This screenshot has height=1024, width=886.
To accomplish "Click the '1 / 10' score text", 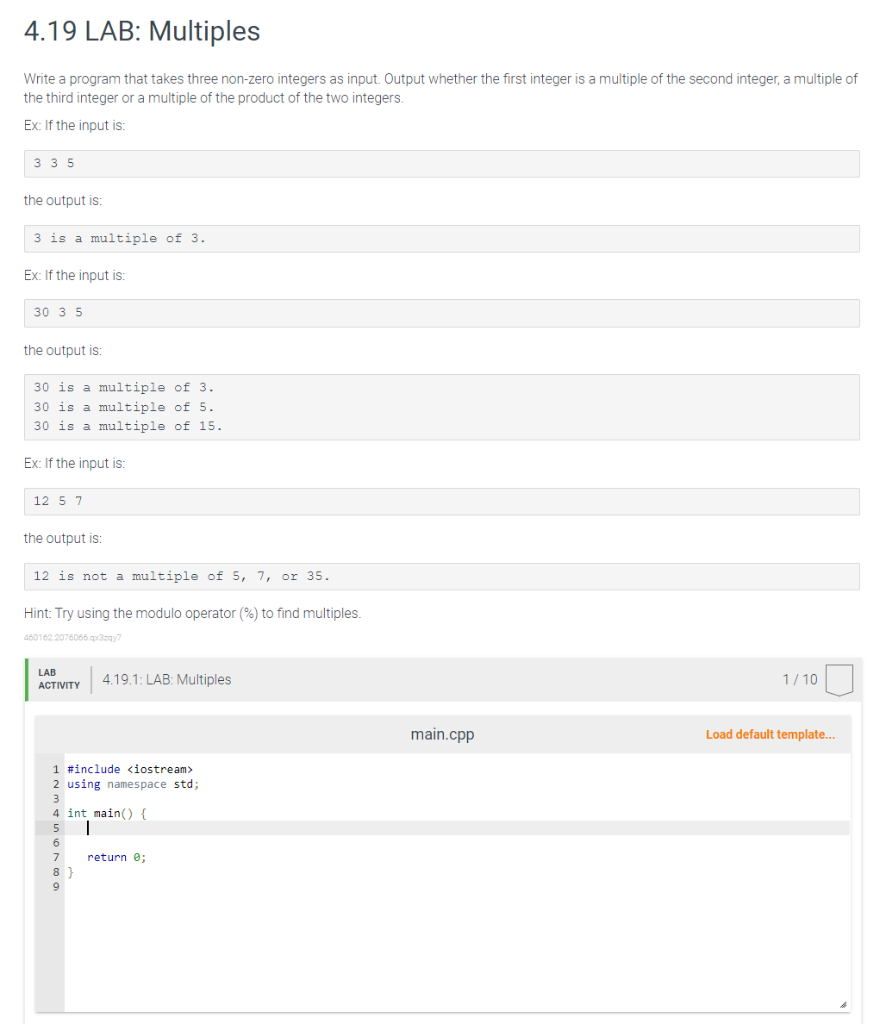I will click(800, 680).
